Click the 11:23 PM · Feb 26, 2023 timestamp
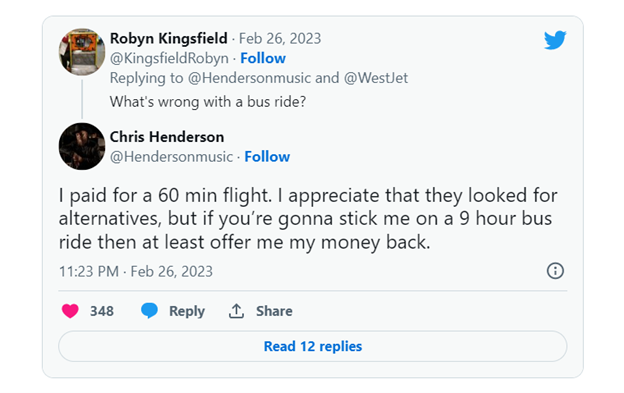 pyautogui.click(x=136, y=271)
